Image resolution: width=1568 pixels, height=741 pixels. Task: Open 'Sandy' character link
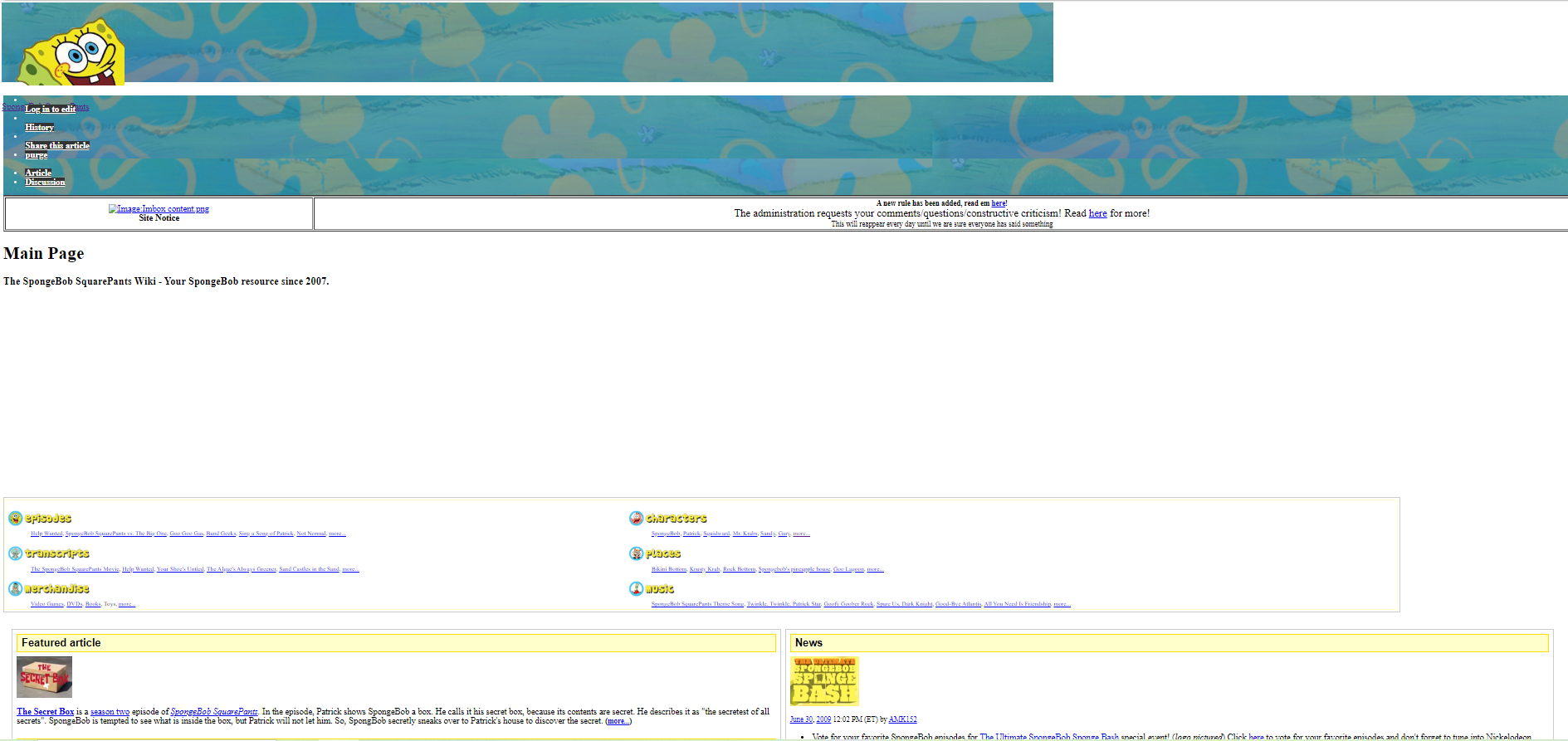click(x=768, y=534)
